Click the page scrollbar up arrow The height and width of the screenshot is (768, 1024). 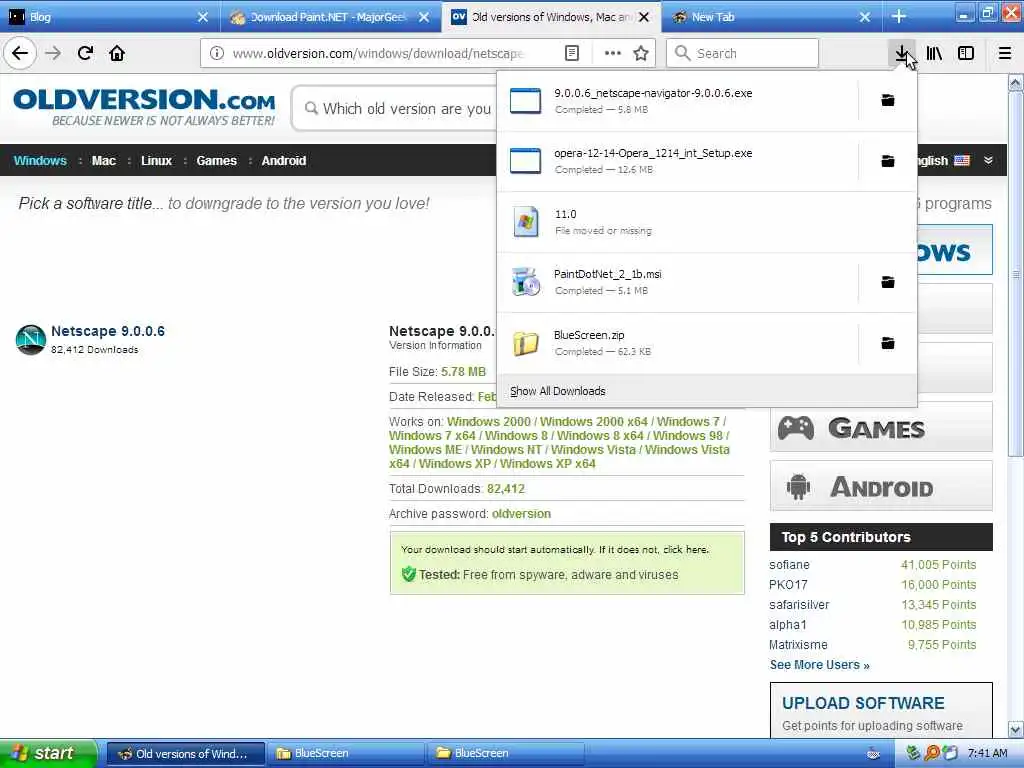point(1016,82)
